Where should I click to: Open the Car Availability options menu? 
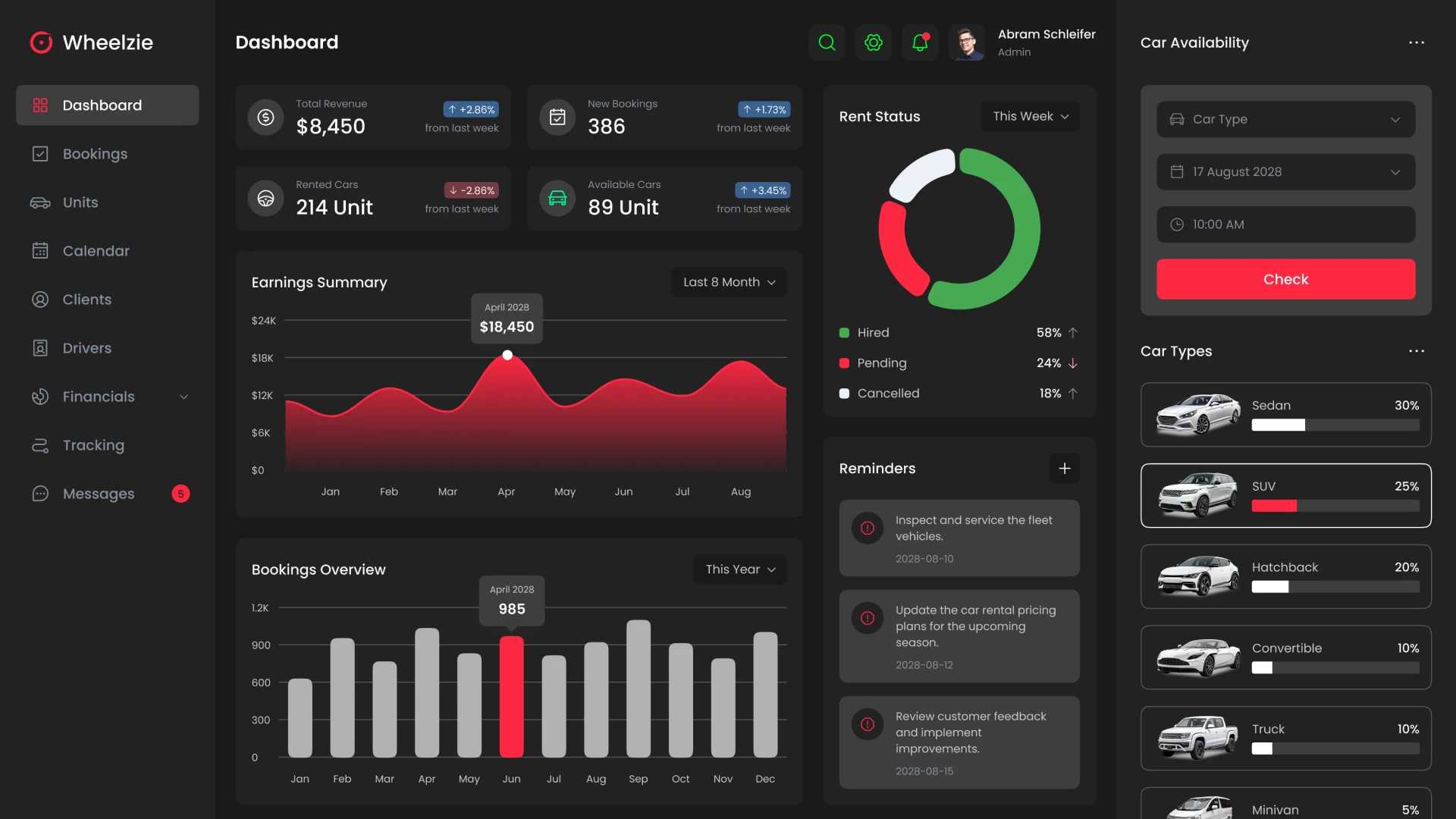point(1417,42)
